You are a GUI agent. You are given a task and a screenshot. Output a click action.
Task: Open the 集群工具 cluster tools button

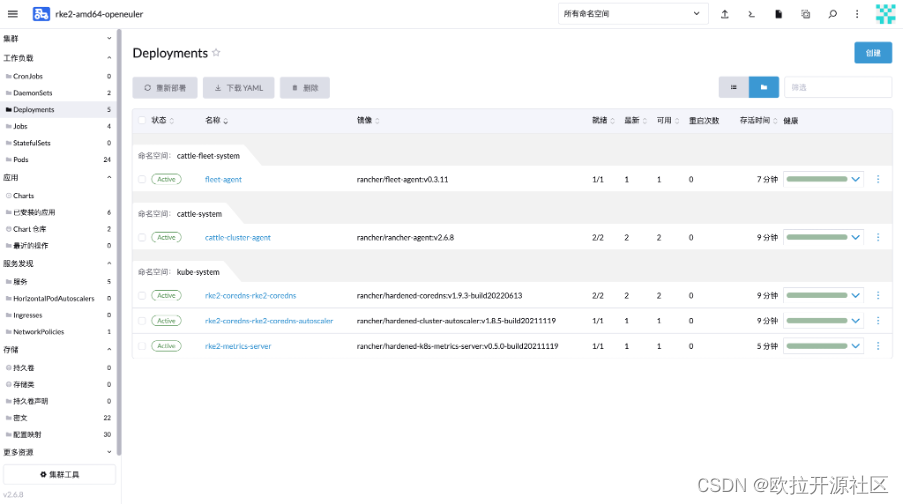pyautogui.click(x=59, y=475)
